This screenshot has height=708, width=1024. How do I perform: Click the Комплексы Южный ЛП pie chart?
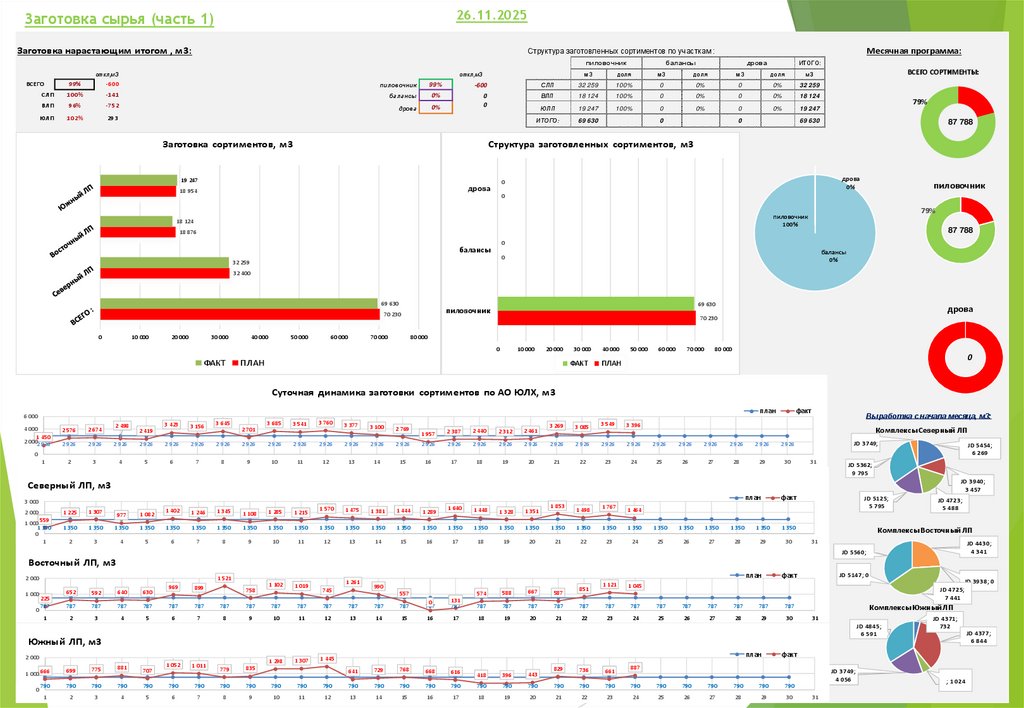pyautogui.click(x=913, y=647)
